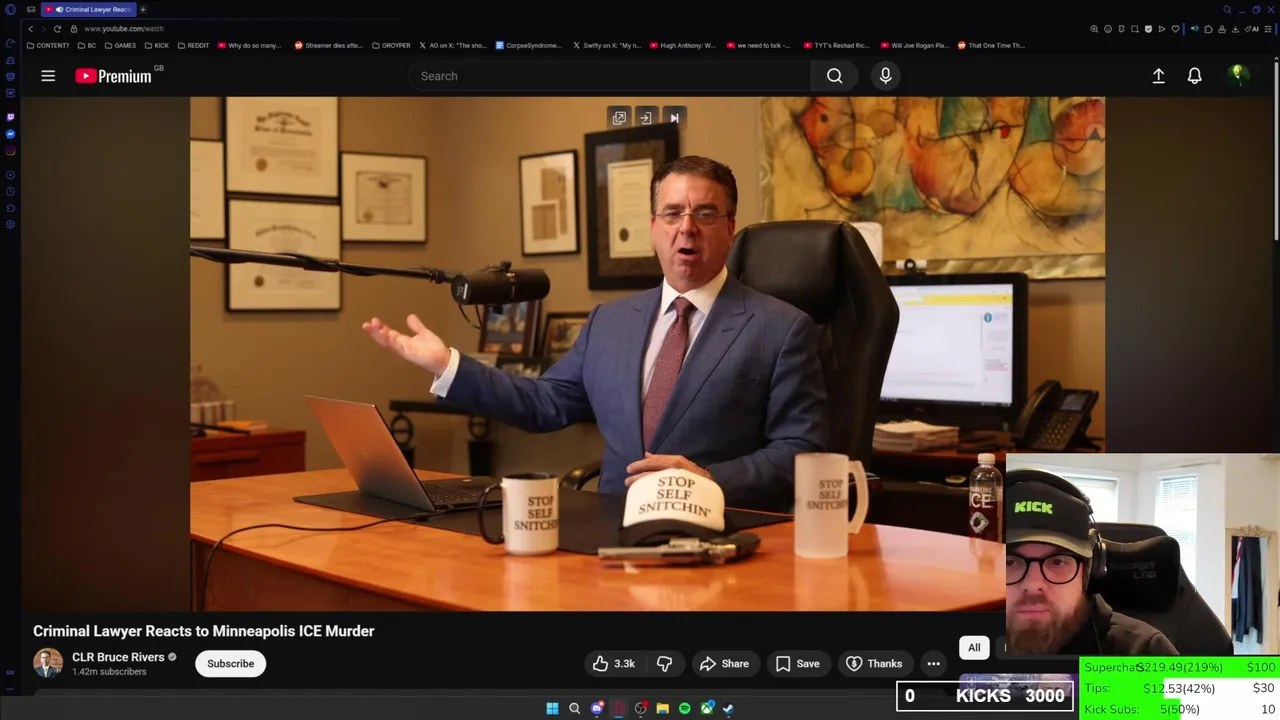Open the CONTENT? bookmarks folder
The image size is (1280, 720).
pyautogui.click(x=48, y=45)
